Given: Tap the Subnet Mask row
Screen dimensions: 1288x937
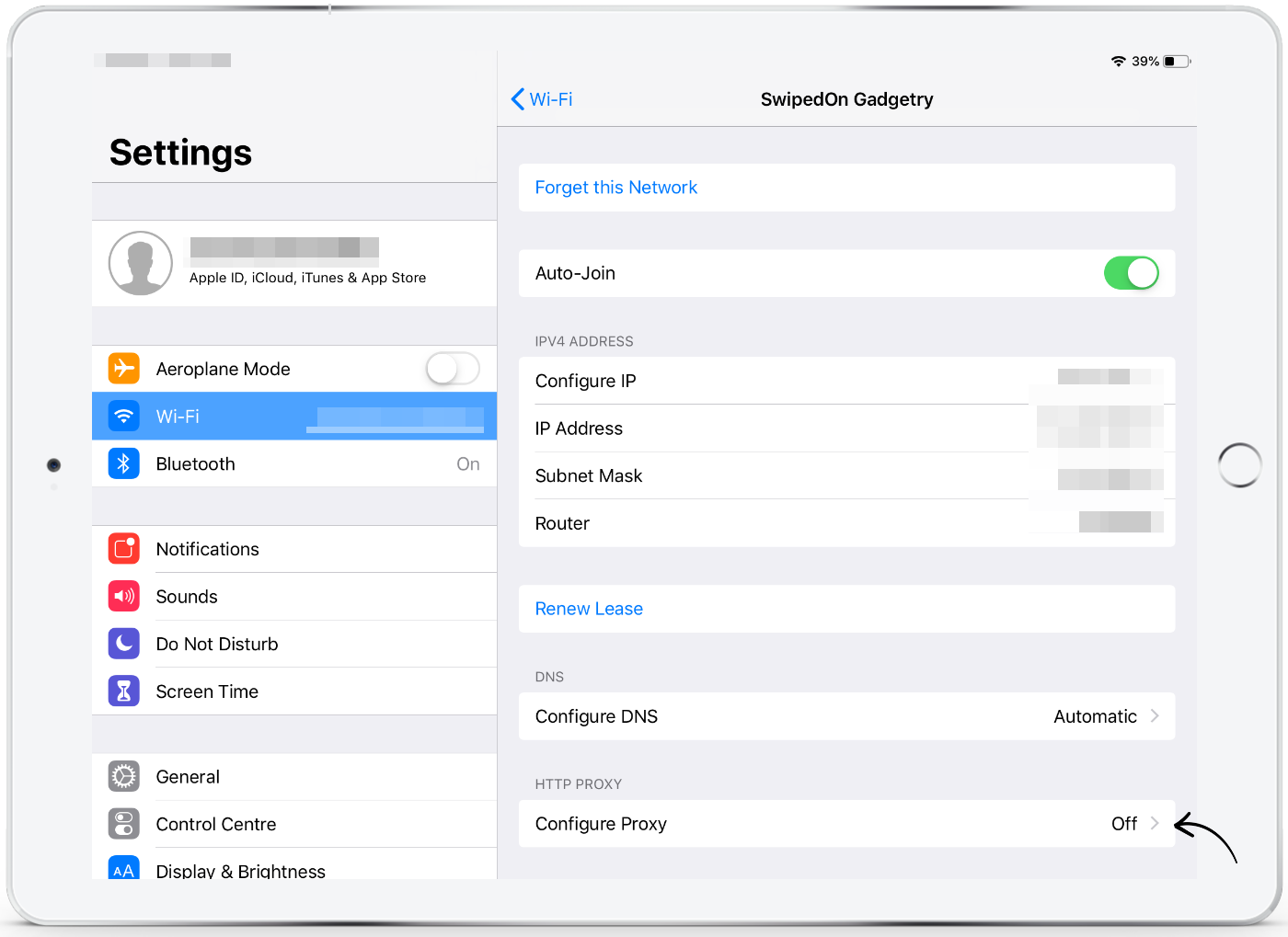Looking at the screenshot, I should click(847, 475).
